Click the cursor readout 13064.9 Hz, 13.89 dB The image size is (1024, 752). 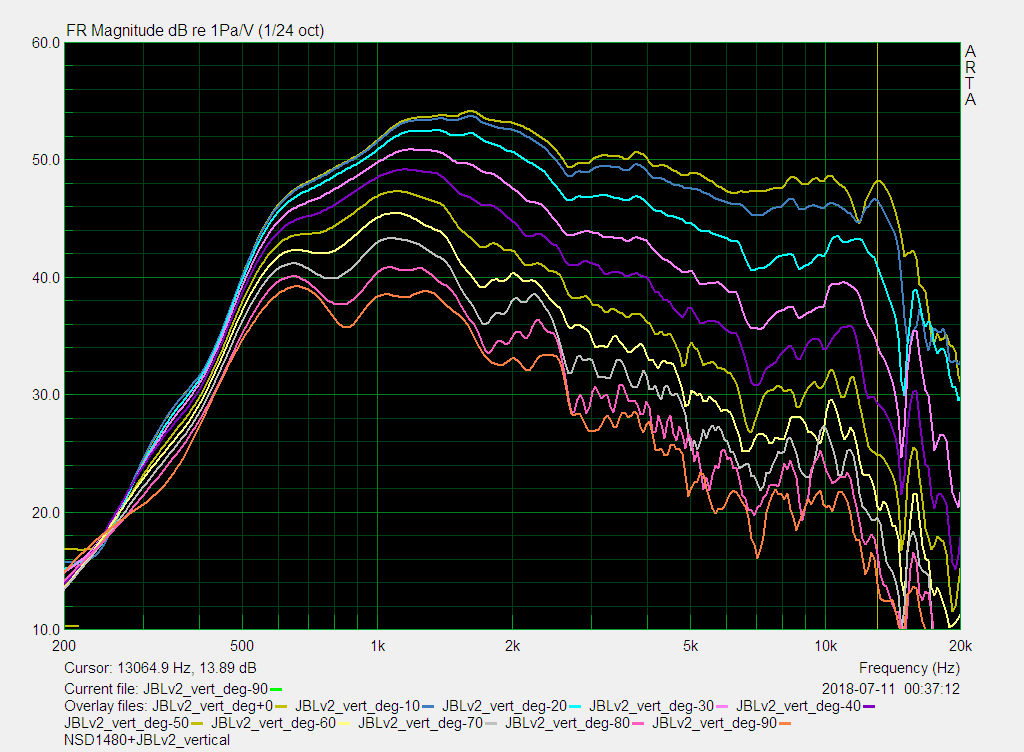(187, 668)
